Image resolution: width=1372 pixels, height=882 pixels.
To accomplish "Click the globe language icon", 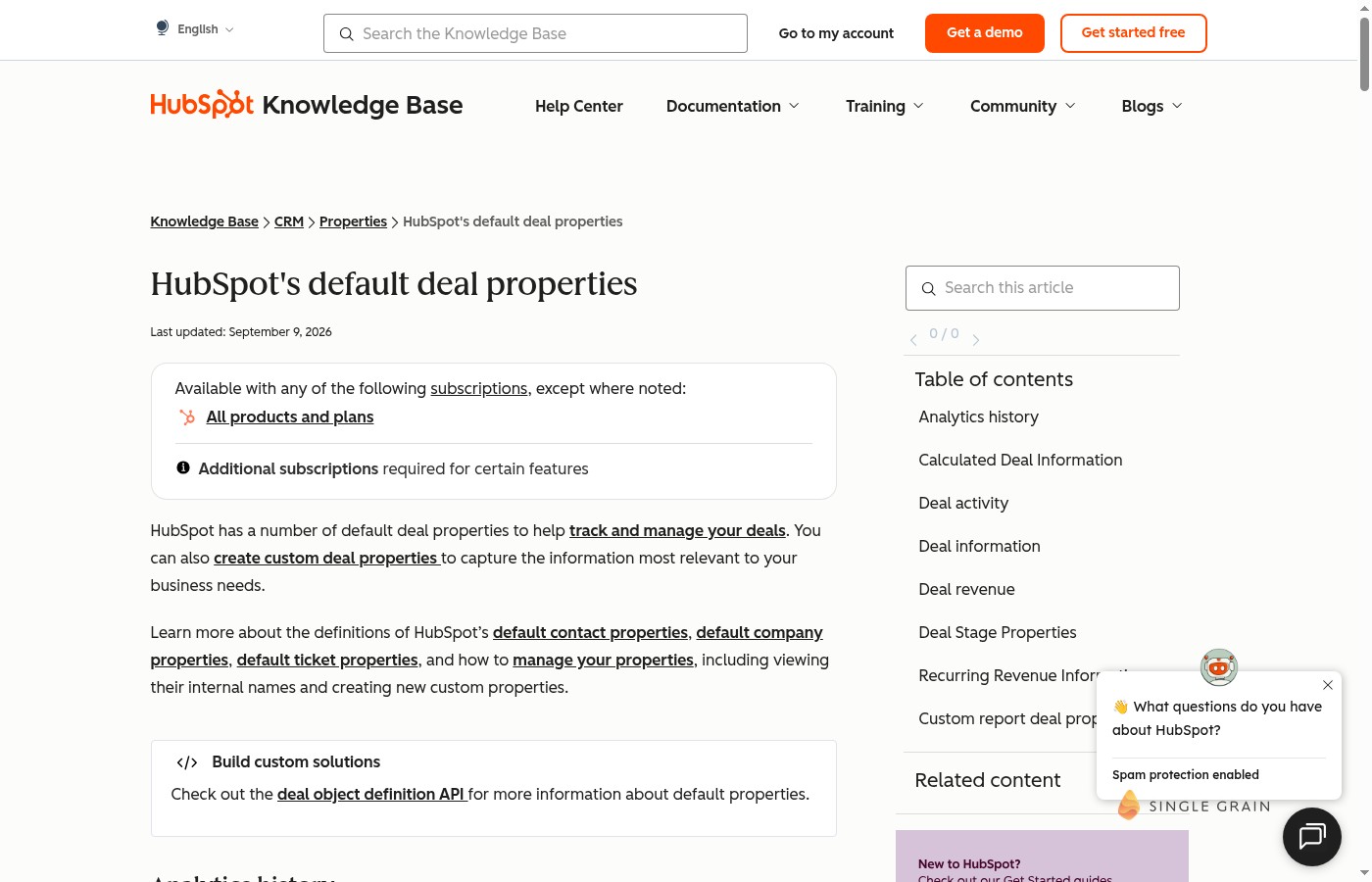I will pyautogui.click(x=163, y=28).
